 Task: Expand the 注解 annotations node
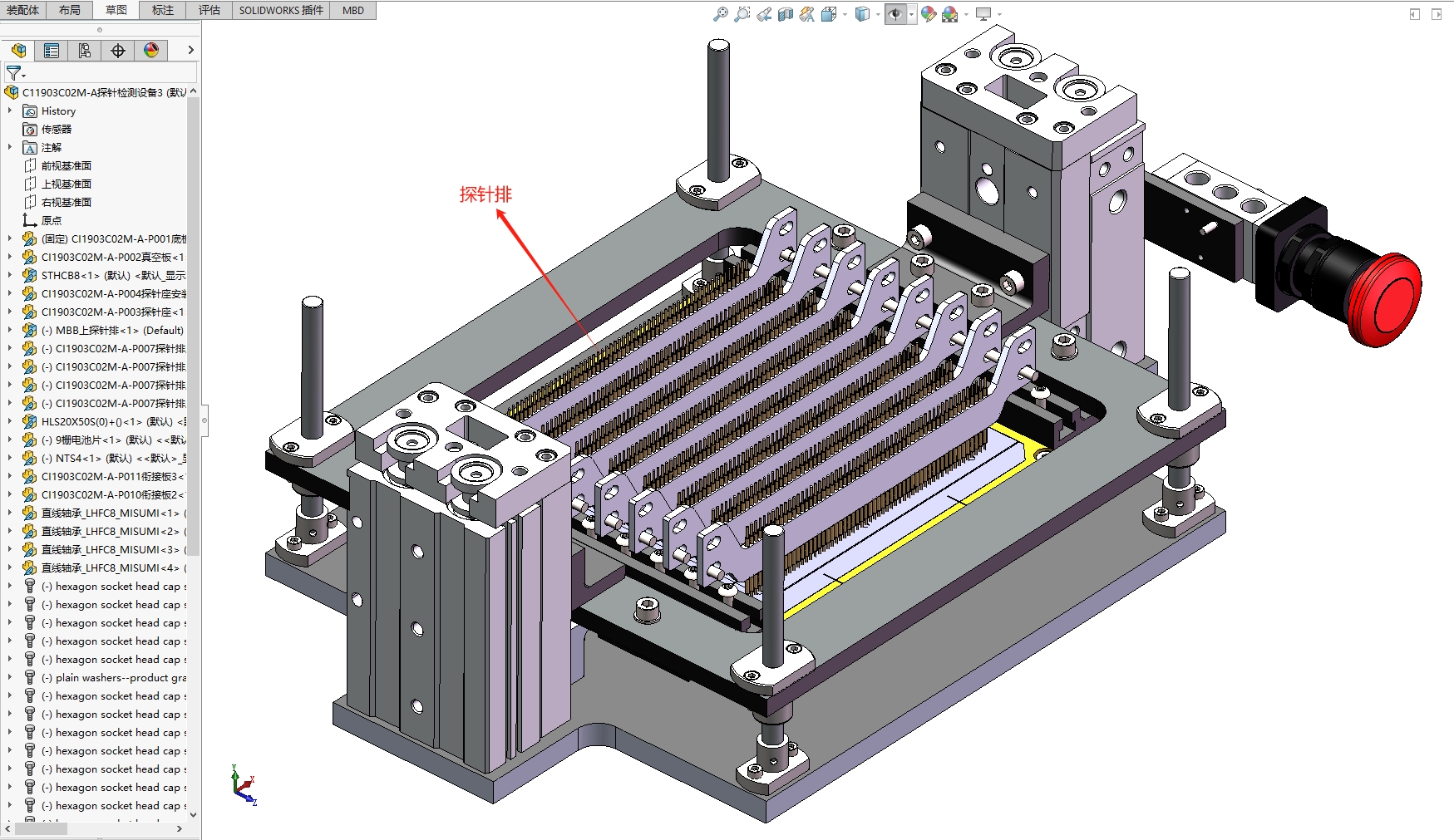[10, 147]
